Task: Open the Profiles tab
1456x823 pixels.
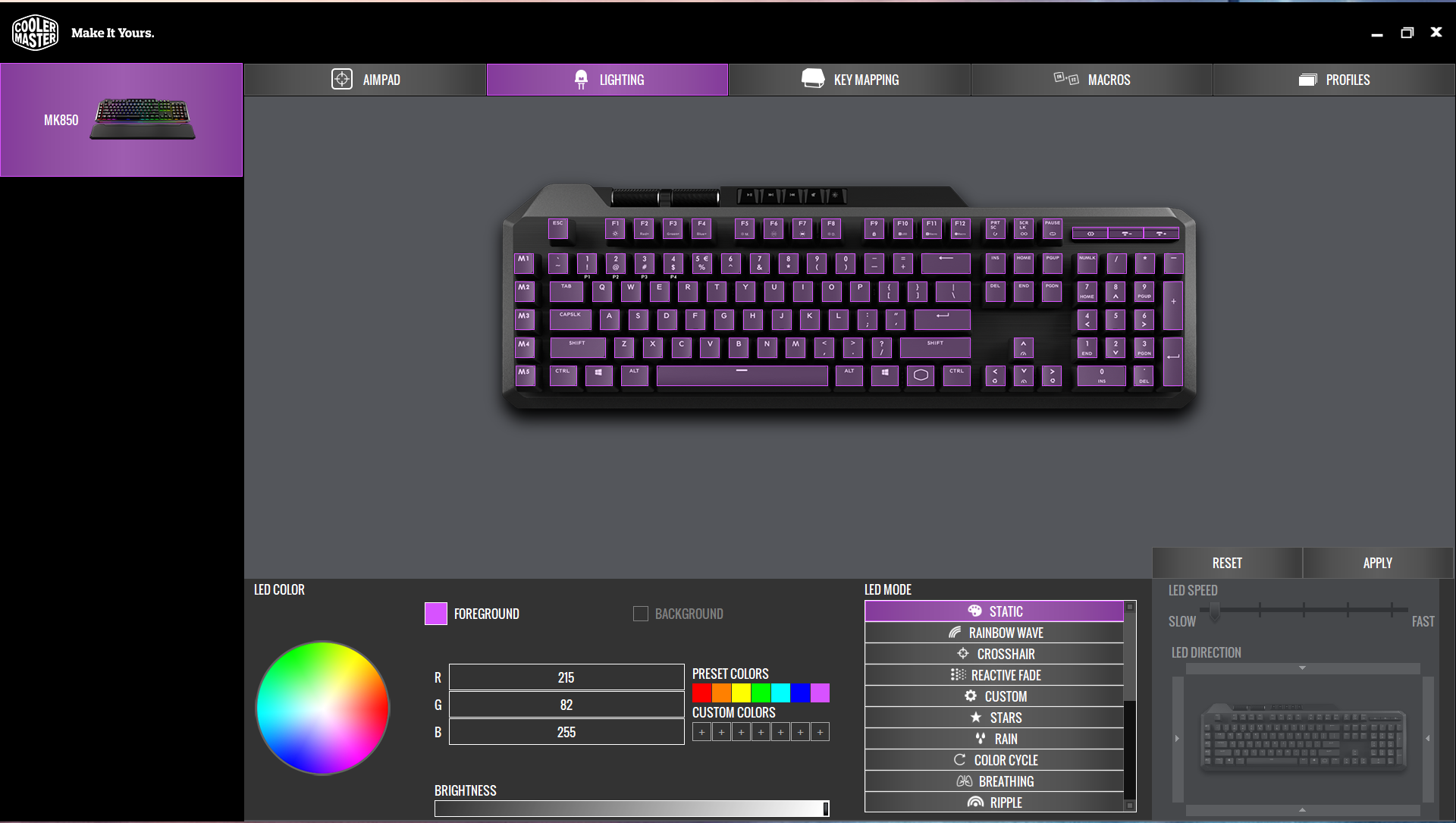Action: [1334, 80]
